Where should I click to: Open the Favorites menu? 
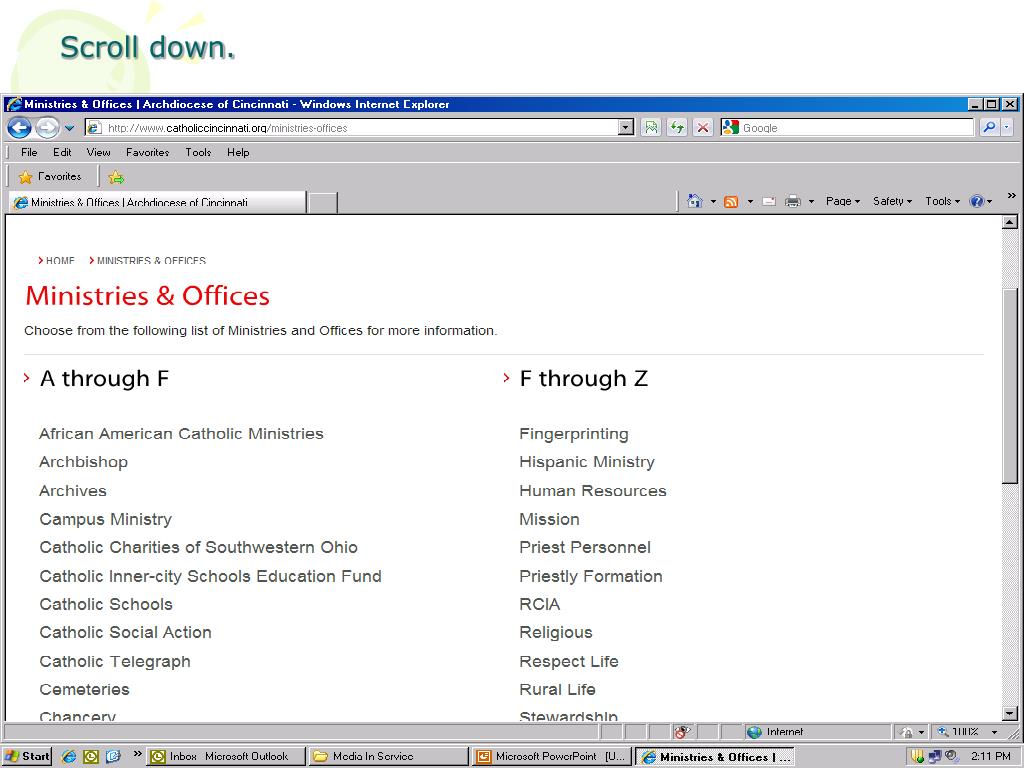[148, 152]
